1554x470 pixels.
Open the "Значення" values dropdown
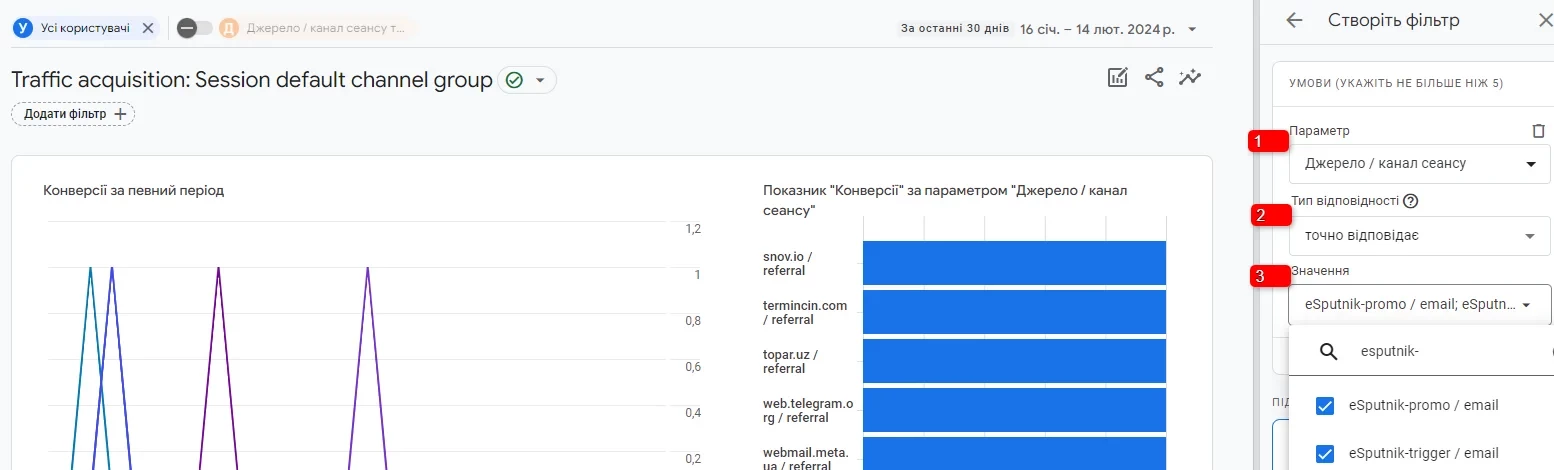coord(1420,304)
